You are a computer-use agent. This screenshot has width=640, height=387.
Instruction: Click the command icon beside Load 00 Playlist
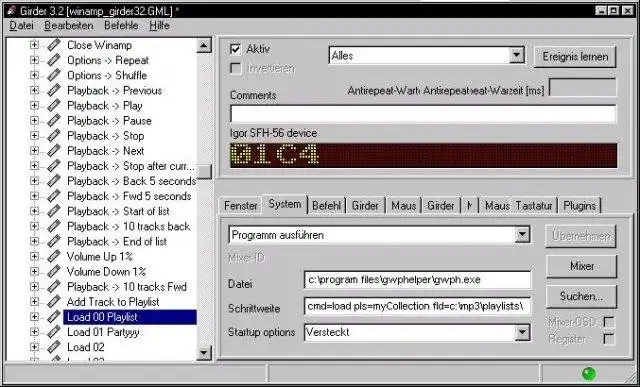pos(54,317)
